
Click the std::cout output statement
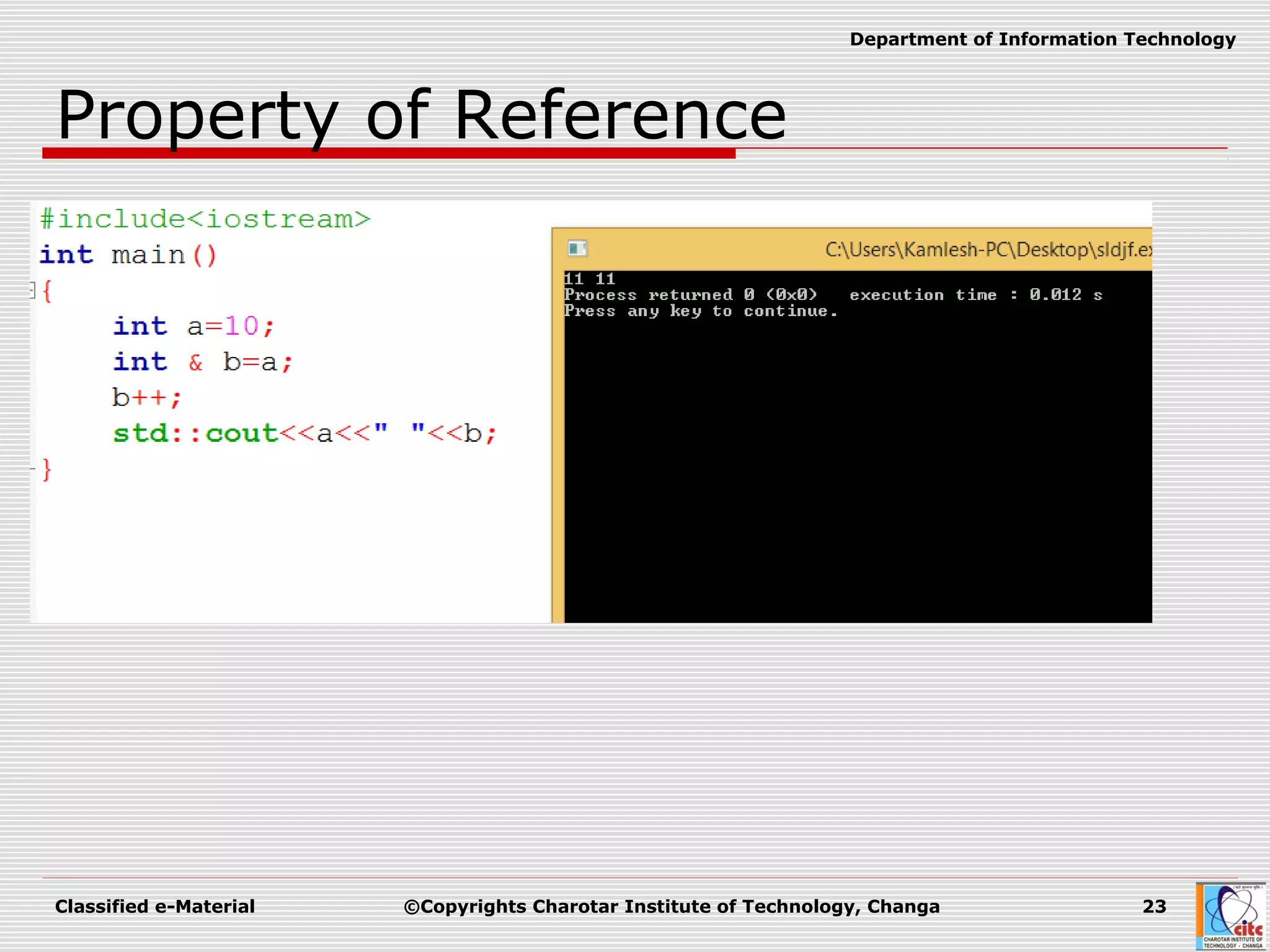pos(304,433)
